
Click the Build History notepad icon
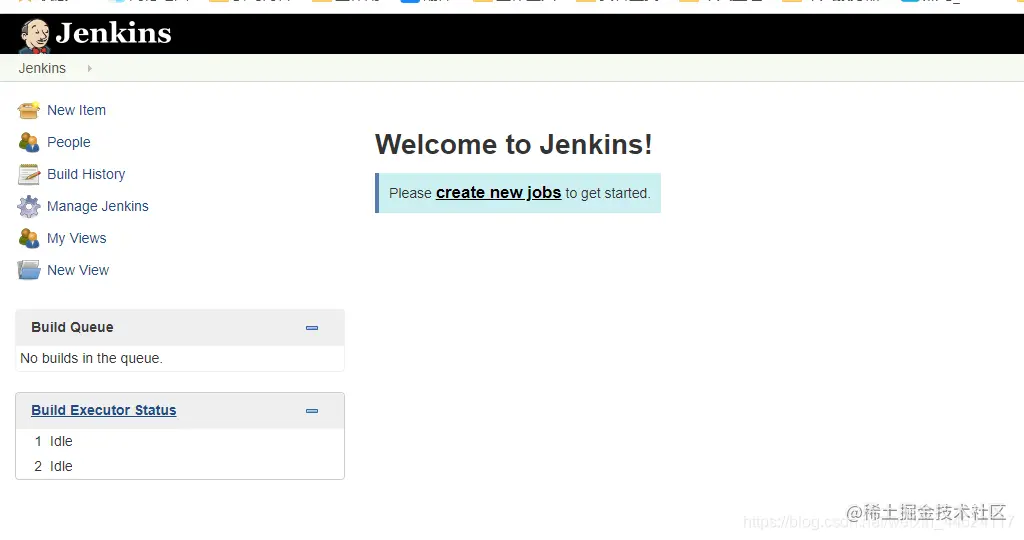click(x=29, y=174)
